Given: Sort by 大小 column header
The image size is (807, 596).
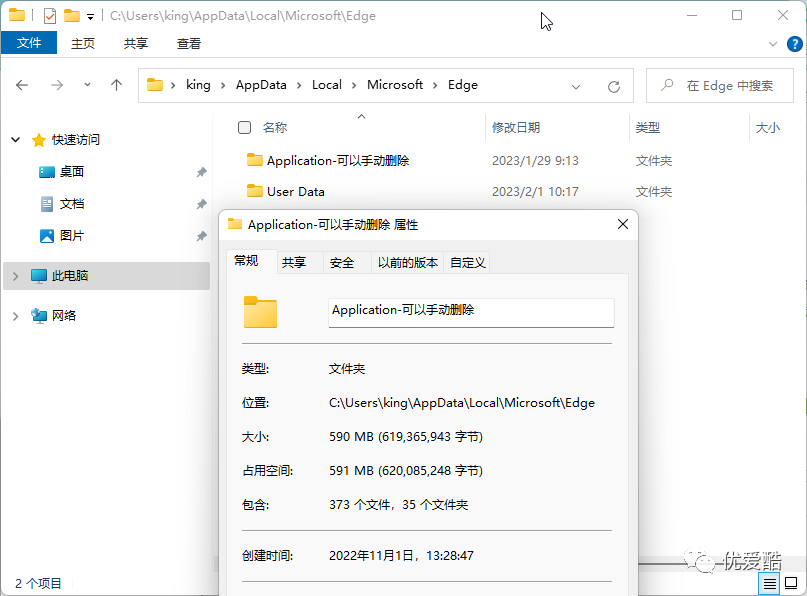Looking at the screenshot, I should coord(767,127).
